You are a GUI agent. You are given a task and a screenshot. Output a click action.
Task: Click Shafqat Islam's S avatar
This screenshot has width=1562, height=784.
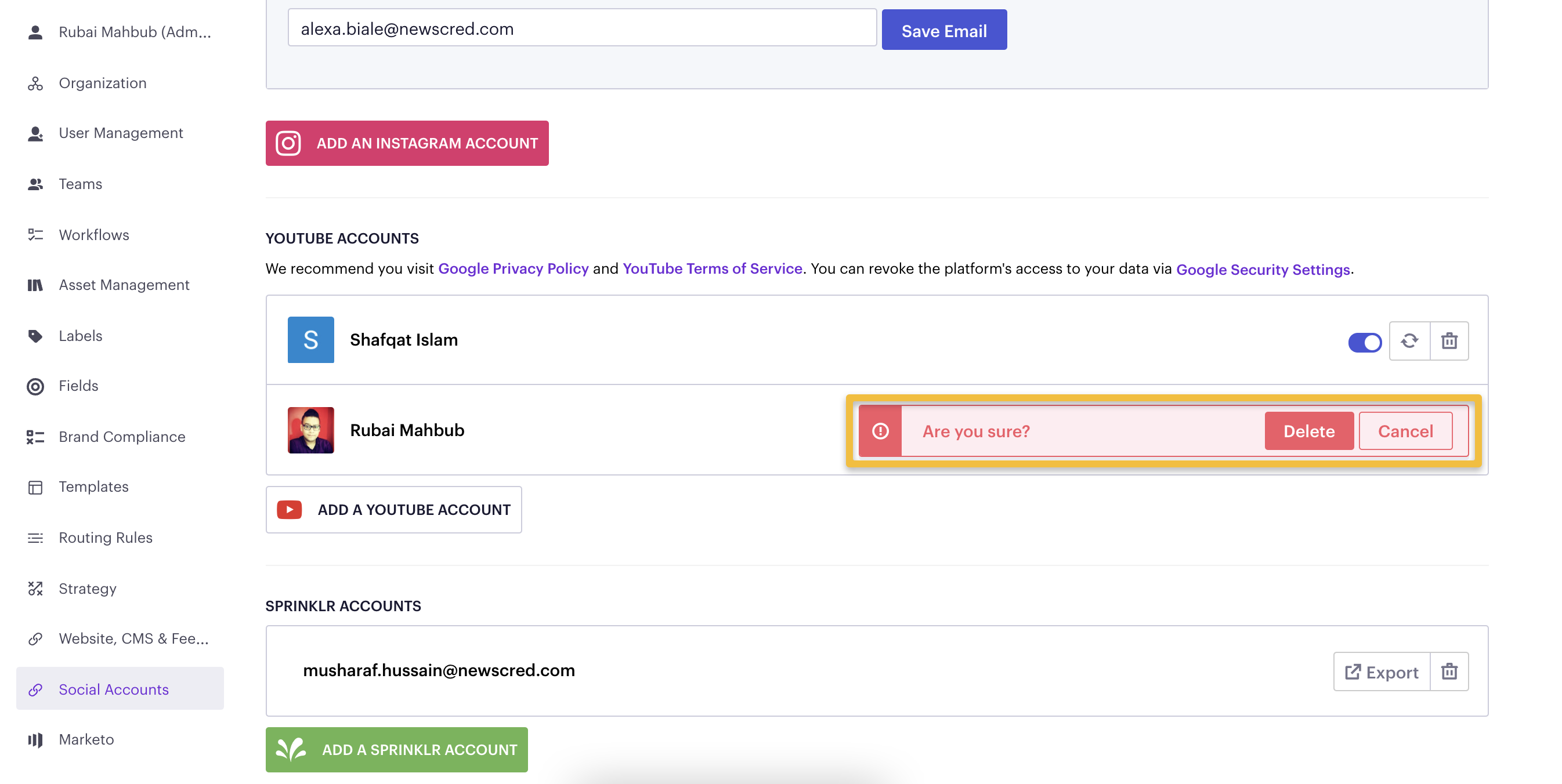[310, 340]
